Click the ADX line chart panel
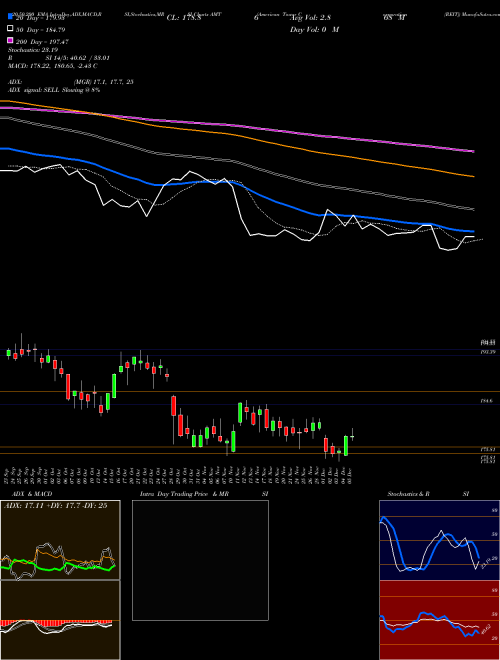Viewport: 500px width, 660px height. 60,540
